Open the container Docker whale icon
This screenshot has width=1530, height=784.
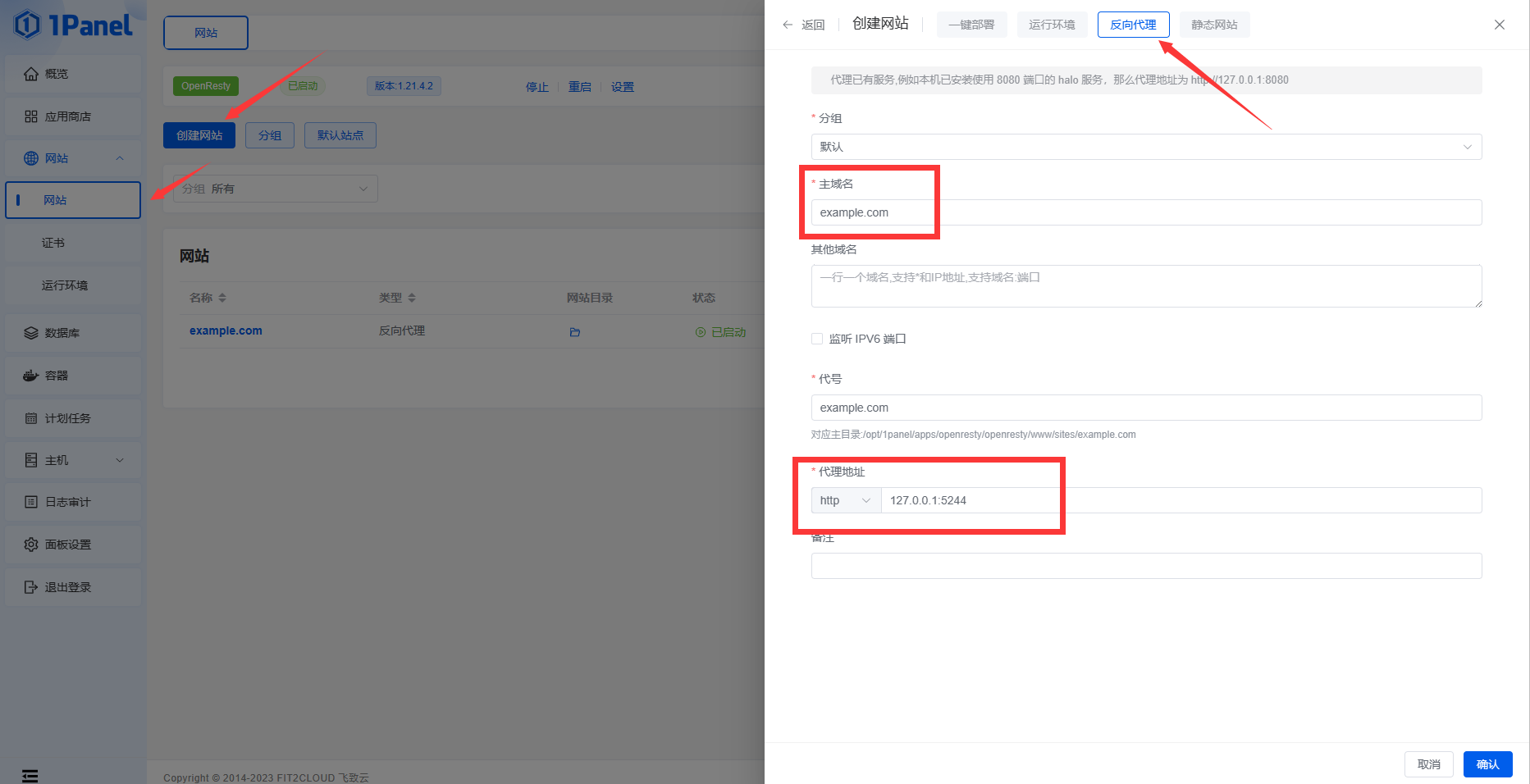[x=31, y=376]
